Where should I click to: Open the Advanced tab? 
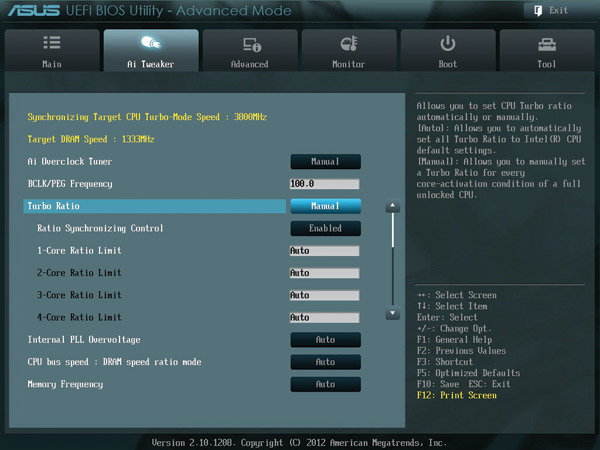(x=250, y=50)
